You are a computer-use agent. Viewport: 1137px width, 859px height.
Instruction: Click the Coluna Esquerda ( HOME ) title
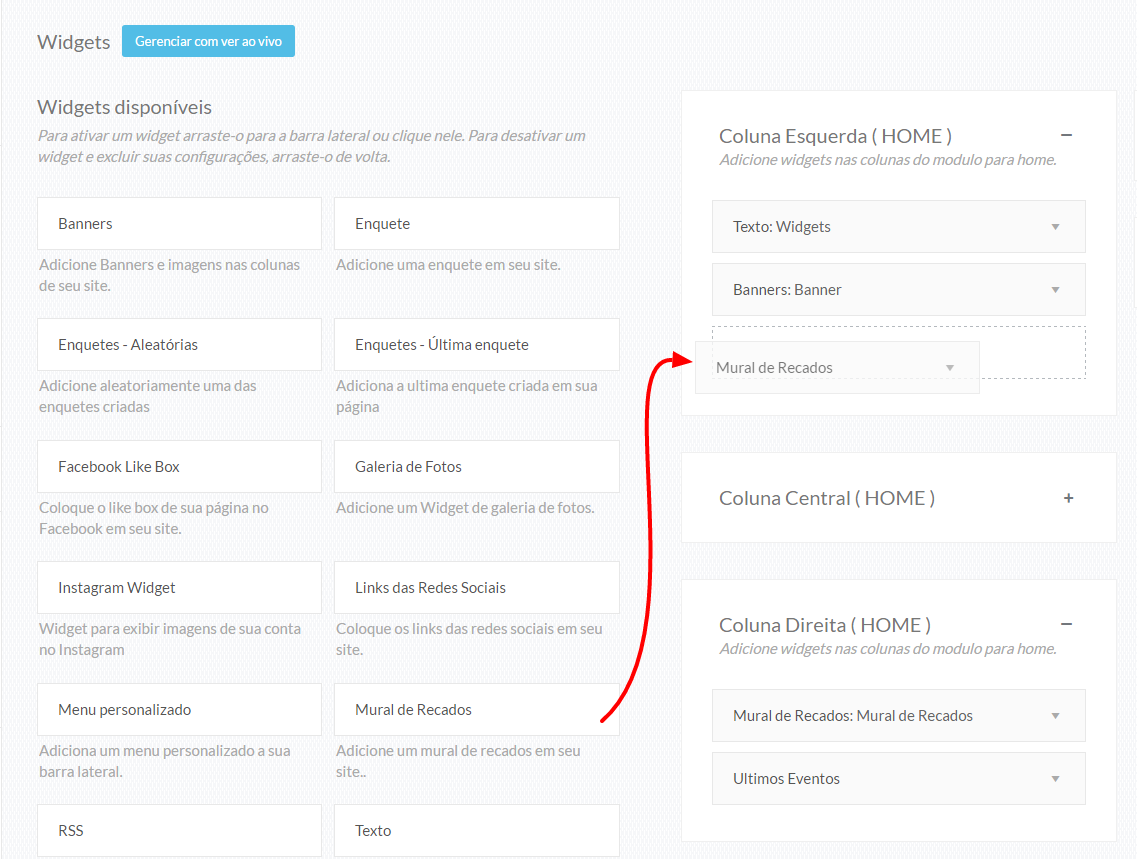pos(835,136)
